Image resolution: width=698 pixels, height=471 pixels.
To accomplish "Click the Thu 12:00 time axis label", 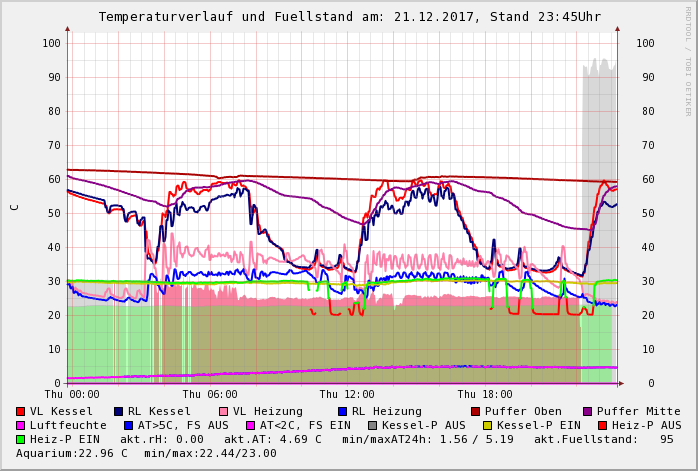I will click(347, 394).
